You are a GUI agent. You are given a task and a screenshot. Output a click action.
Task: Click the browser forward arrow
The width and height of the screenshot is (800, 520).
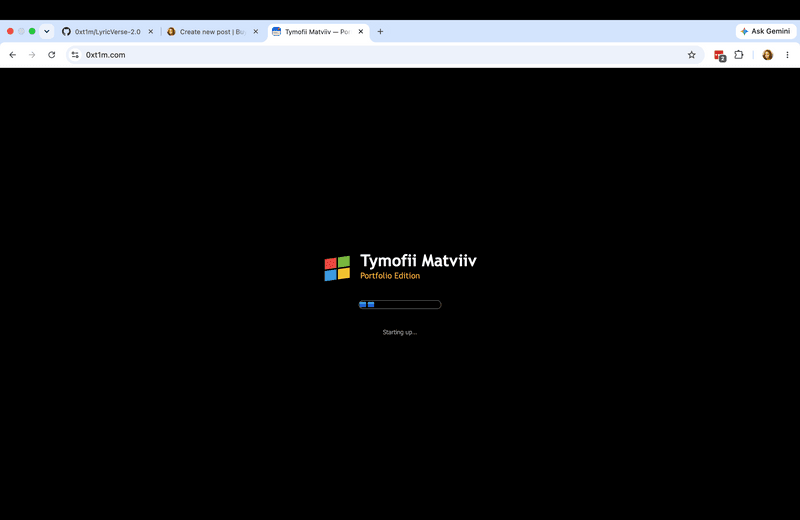coord(32,55)
